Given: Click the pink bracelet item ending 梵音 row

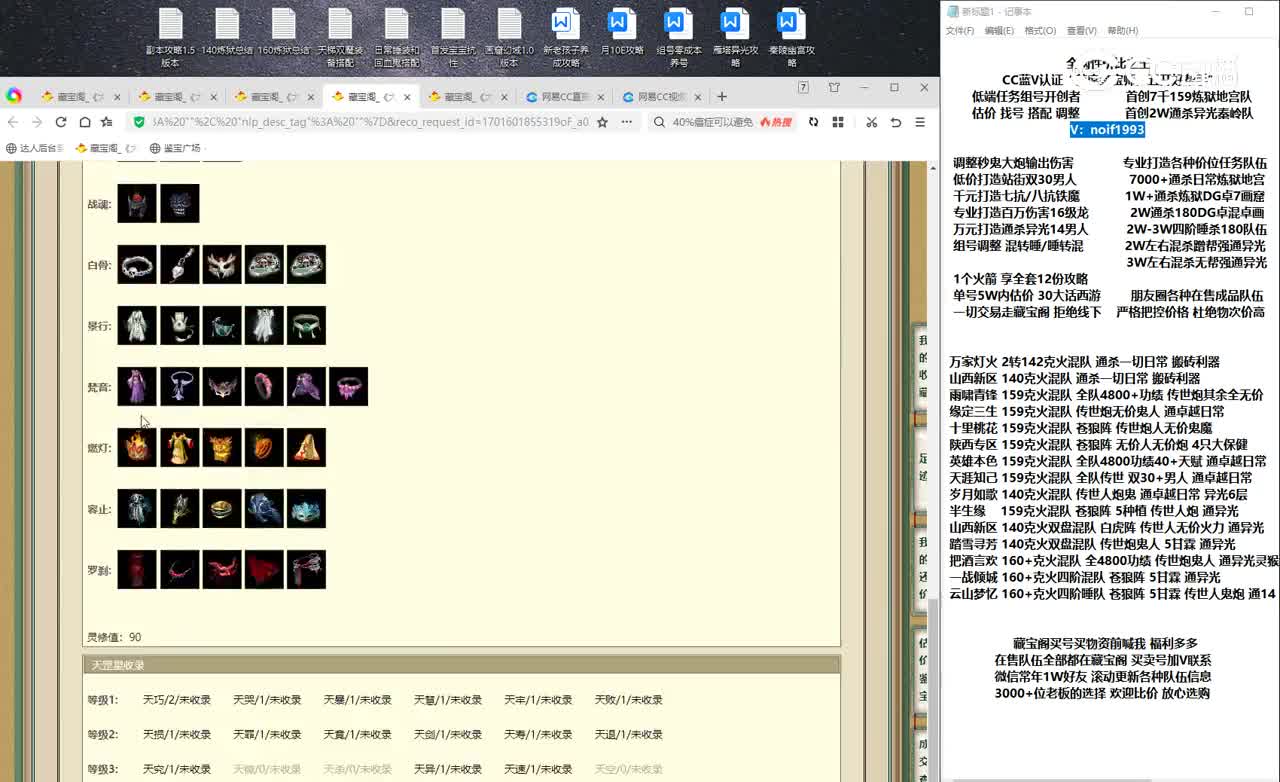Looking at the screenshot, I should (x=349, y=387).
